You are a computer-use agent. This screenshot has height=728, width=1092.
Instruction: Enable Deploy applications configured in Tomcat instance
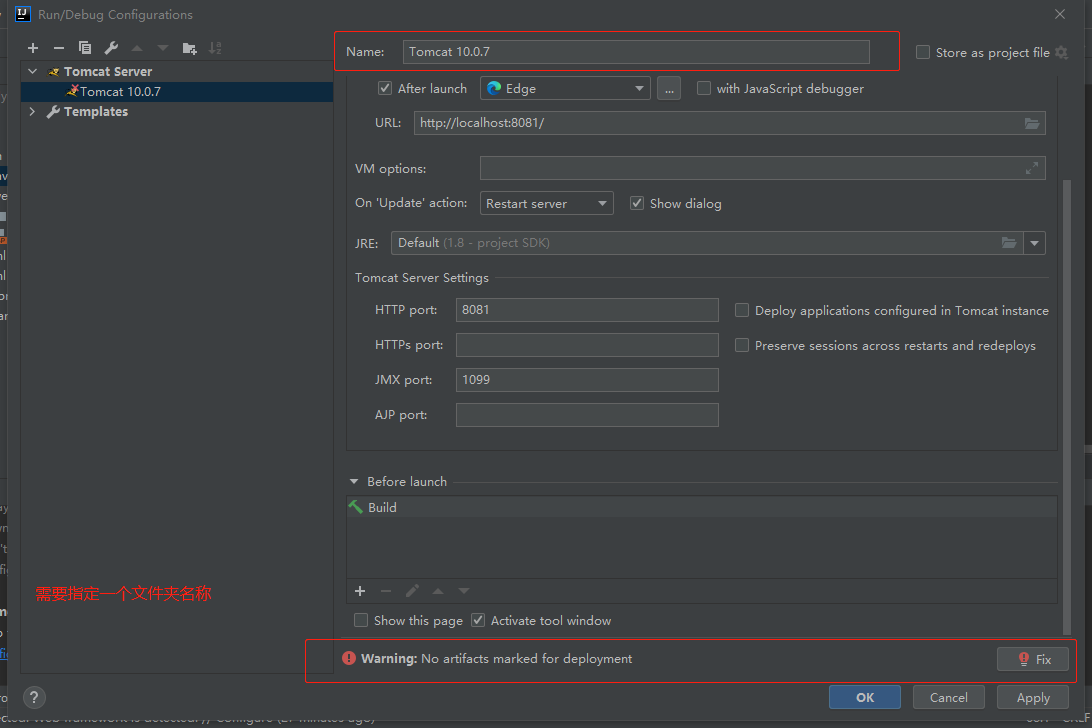tap(742, 310)
